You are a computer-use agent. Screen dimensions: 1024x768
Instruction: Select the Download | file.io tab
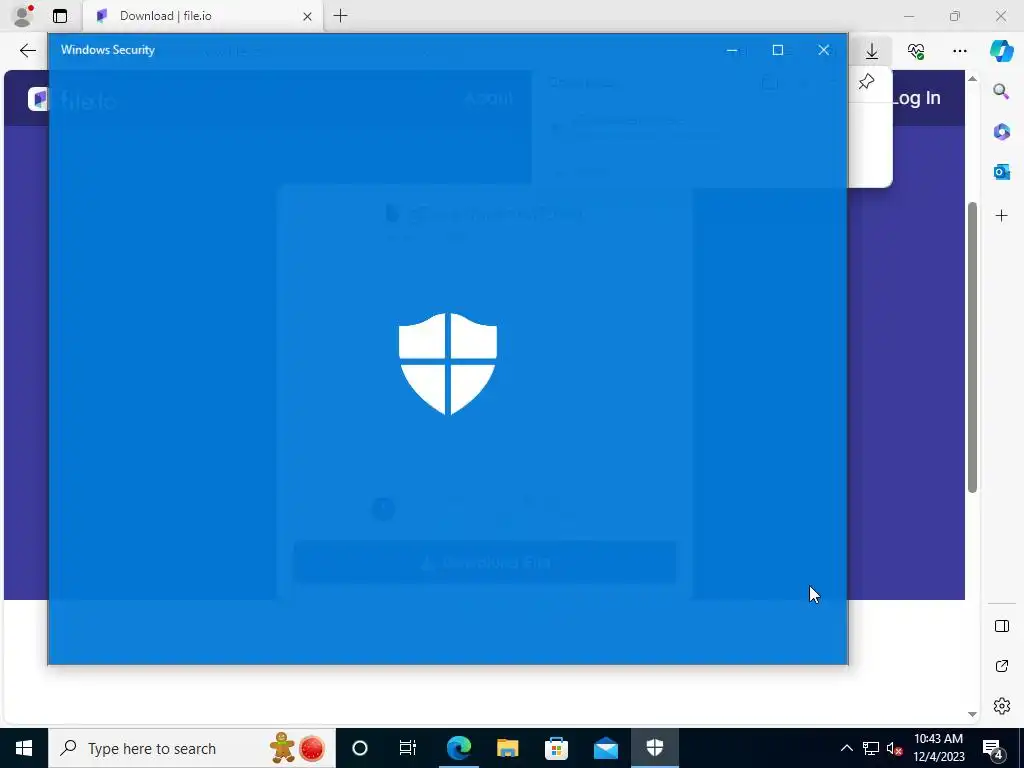coord(202,16)
